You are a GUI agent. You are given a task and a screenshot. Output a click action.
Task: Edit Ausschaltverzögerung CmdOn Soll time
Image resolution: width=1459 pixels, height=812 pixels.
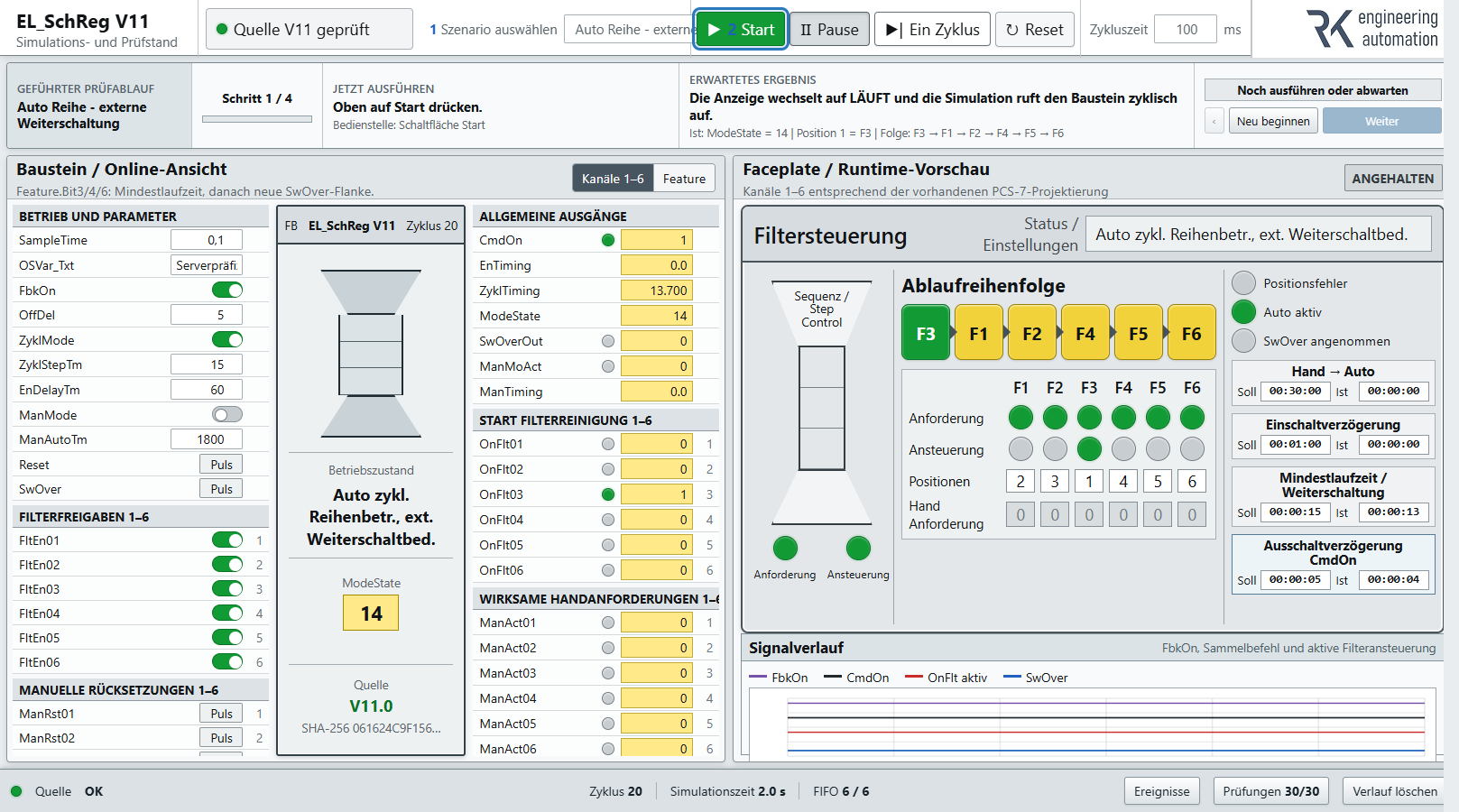click(x=1295, y=579)
